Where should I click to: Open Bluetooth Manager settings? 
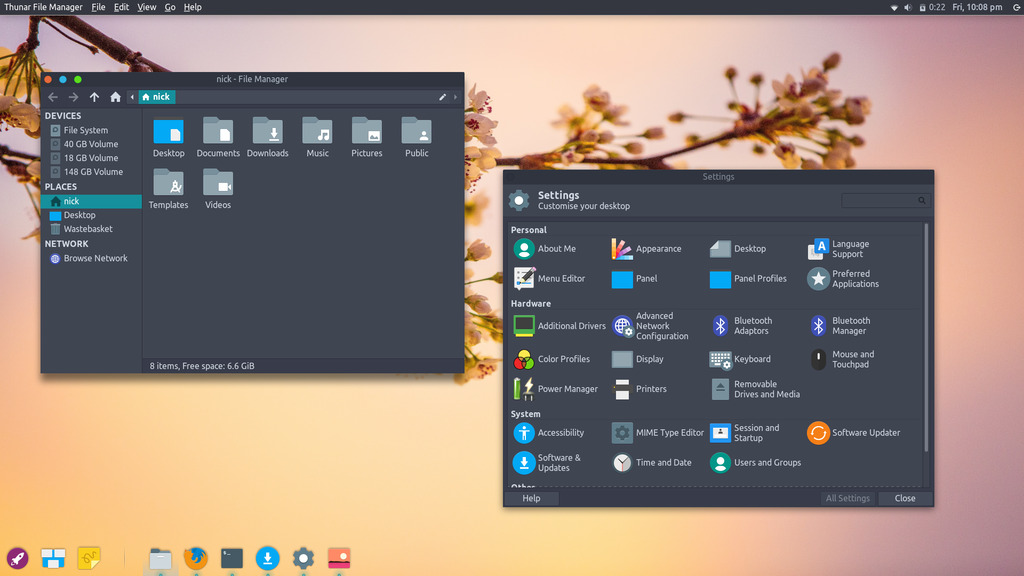click(x=850, y=325)
